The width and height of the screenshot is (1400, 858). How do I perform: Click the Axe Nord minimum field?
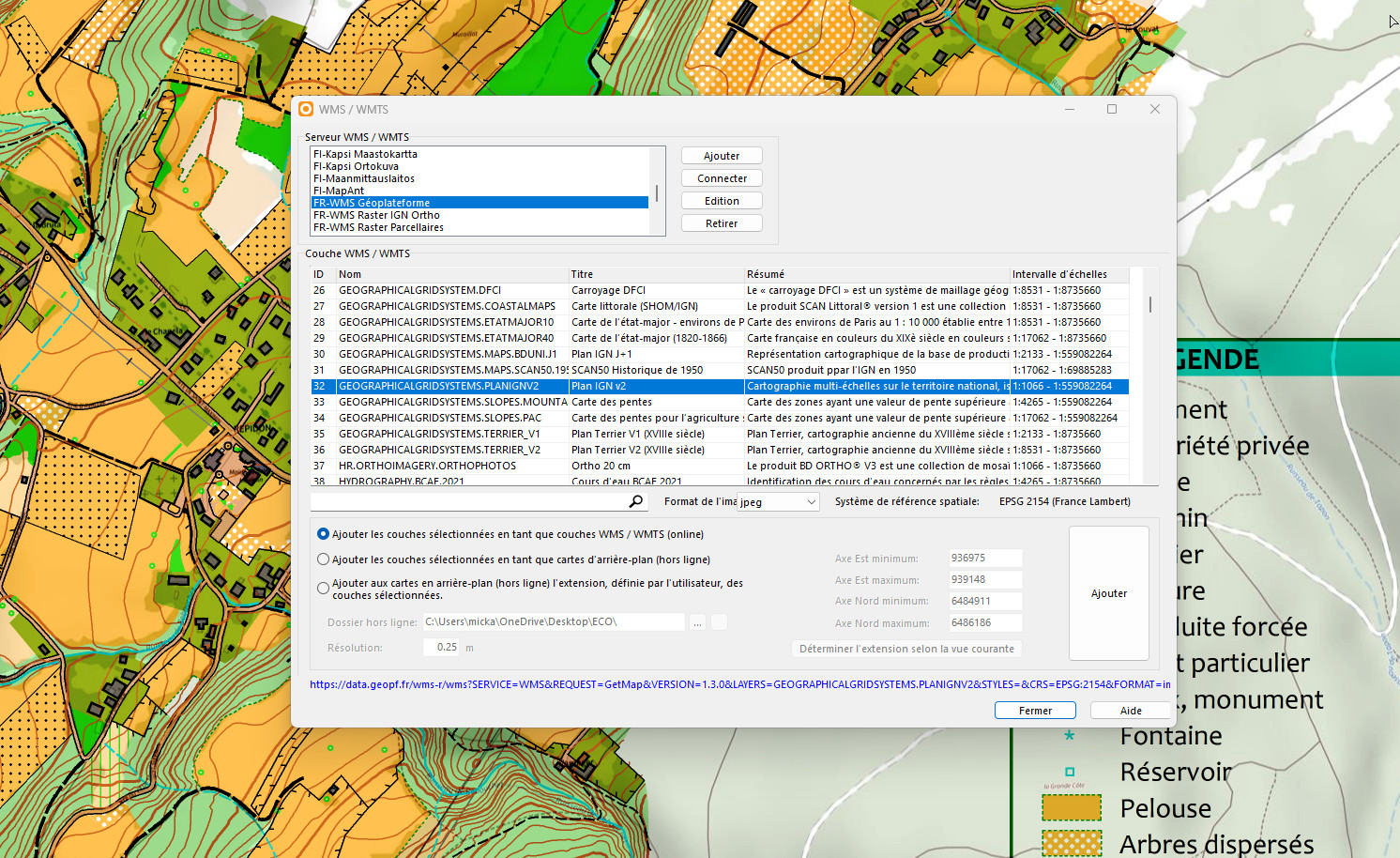tap(984, 601)
